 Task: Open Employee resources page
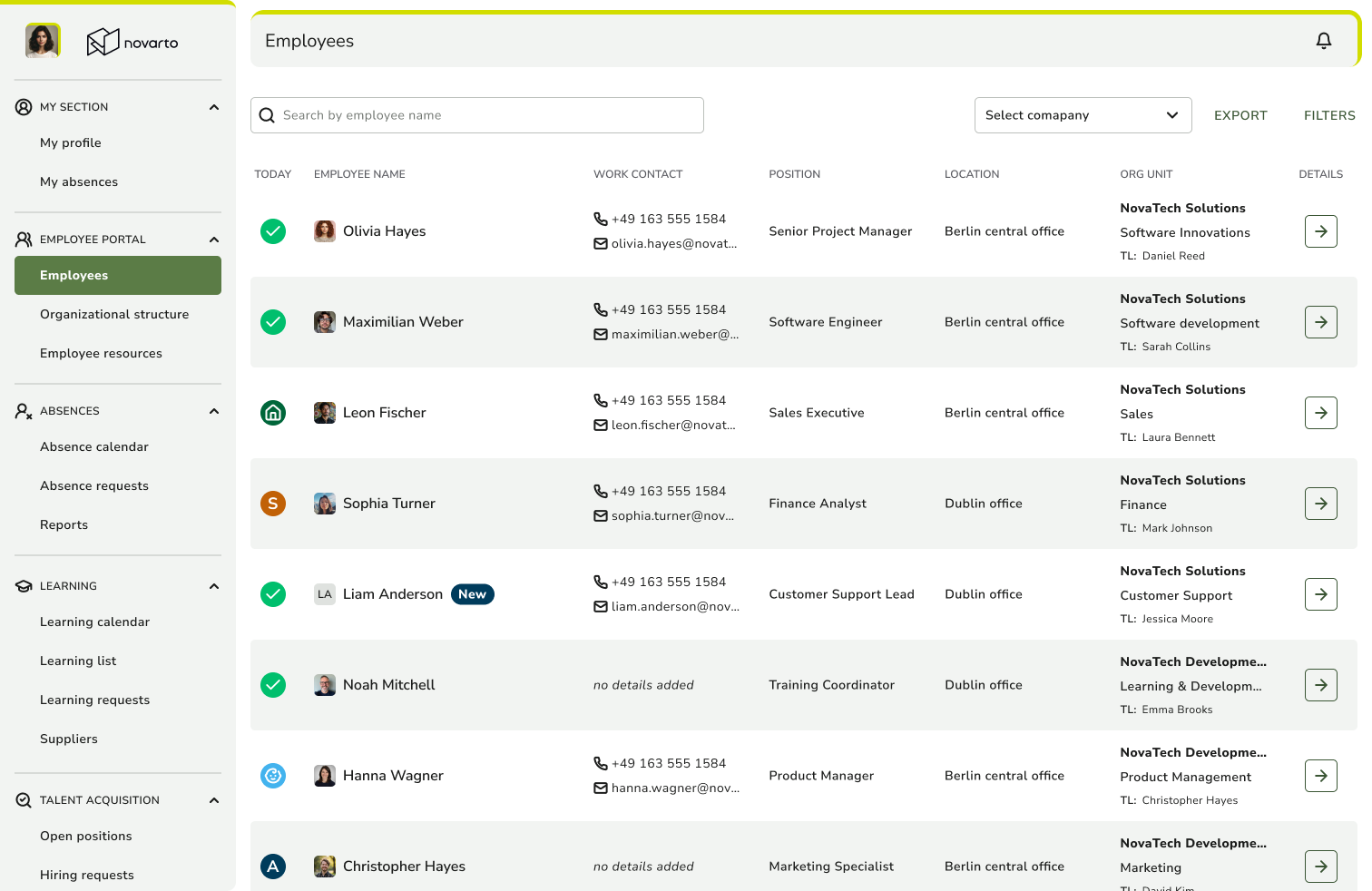pos(102,353)
